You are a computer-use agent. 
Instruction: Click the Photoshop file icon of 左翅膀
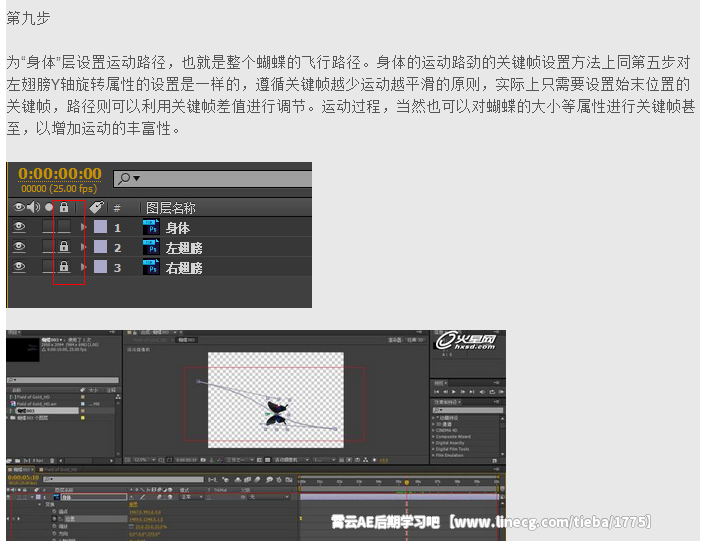point(150,247)
